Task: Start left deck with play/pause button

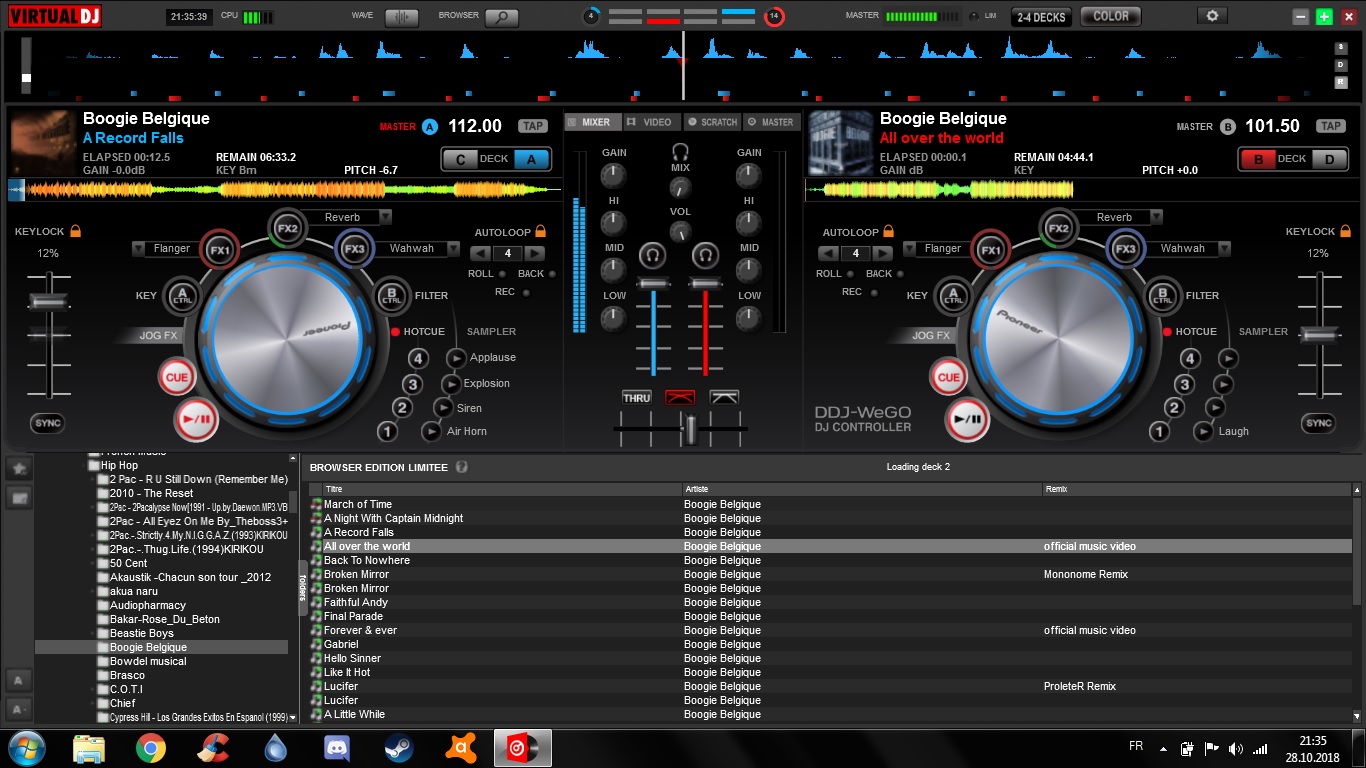Action: pos(196,420)
